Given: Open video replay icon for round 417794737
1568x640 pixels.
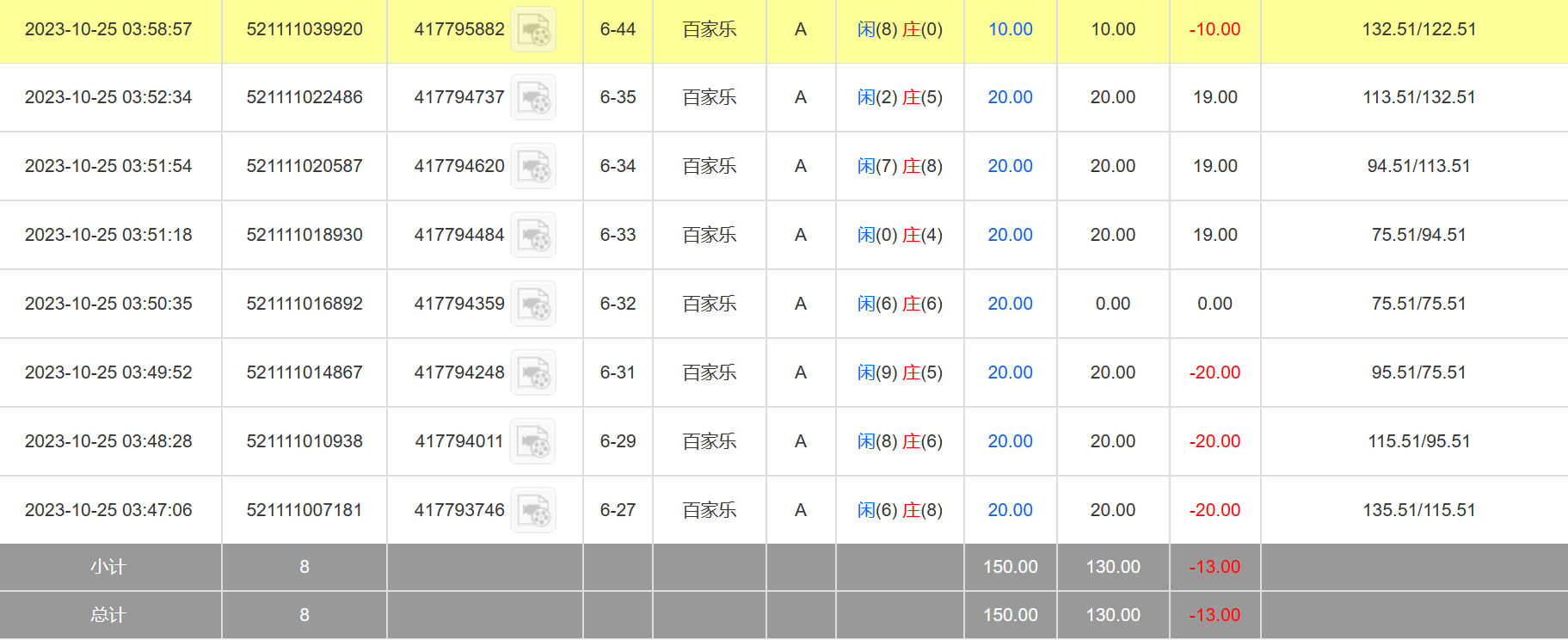Looking at the screenshot, I should point(533,97).
